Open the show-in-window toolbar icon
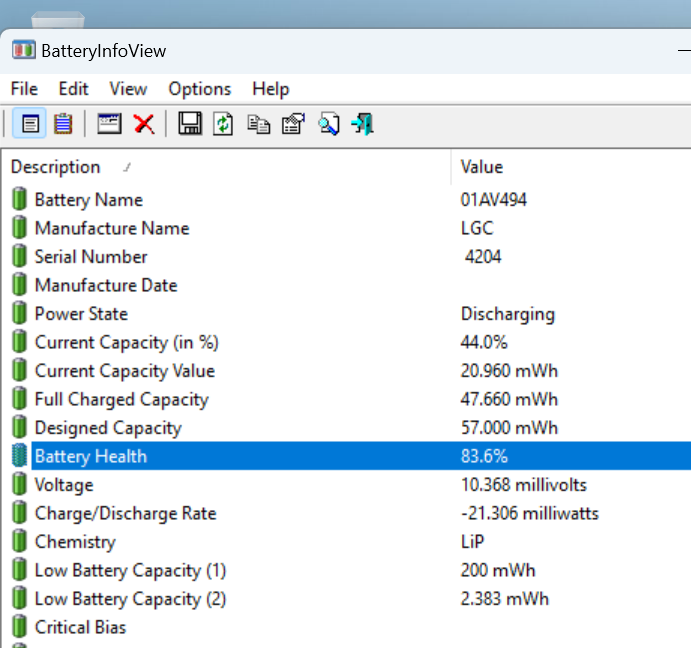The image size is (691, 648). click(x=109, y=124)
